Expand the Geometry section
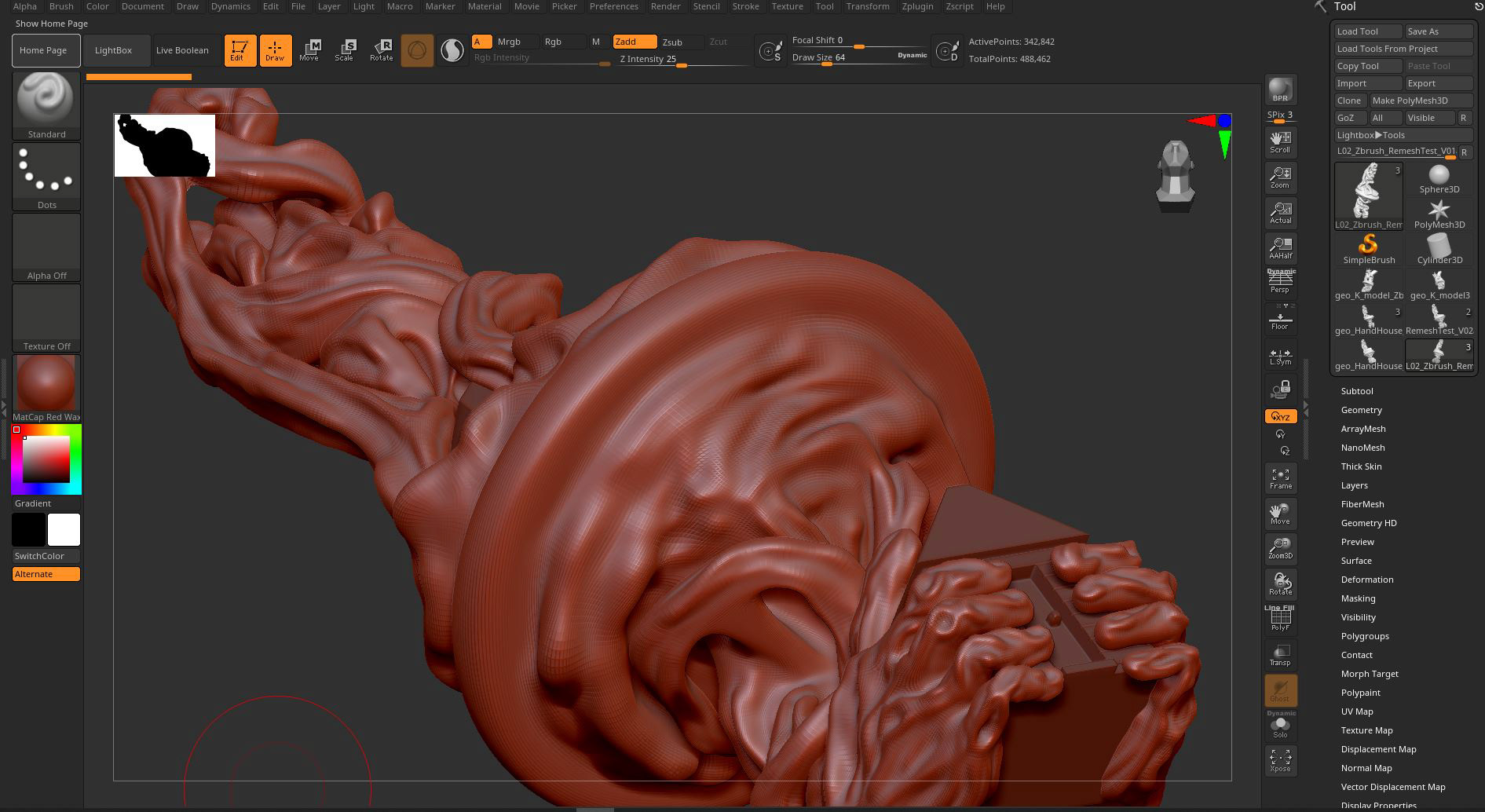The image size is (1485, 812). point(1361,410)
